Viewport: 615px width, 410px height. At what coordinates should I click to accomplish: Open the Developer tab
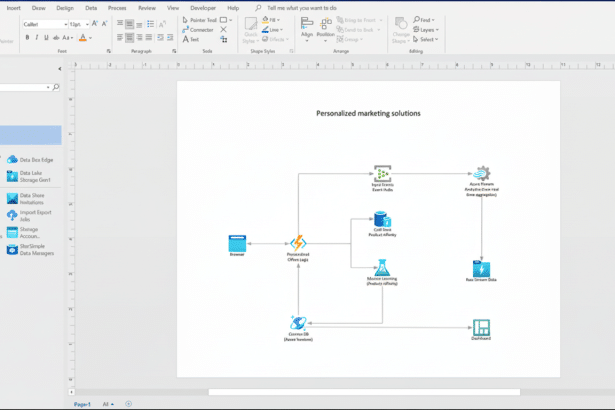click(203, 8)
